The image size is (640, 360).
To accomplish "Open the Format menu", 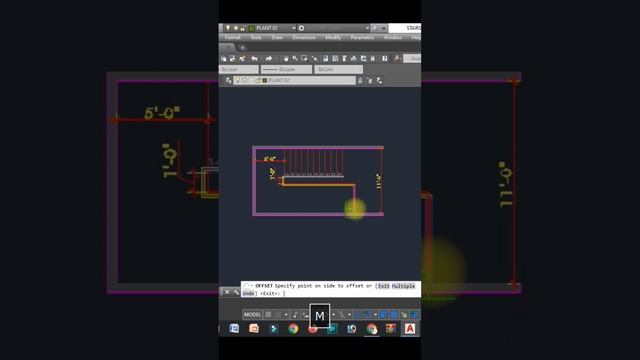I will tap(233, 38).
